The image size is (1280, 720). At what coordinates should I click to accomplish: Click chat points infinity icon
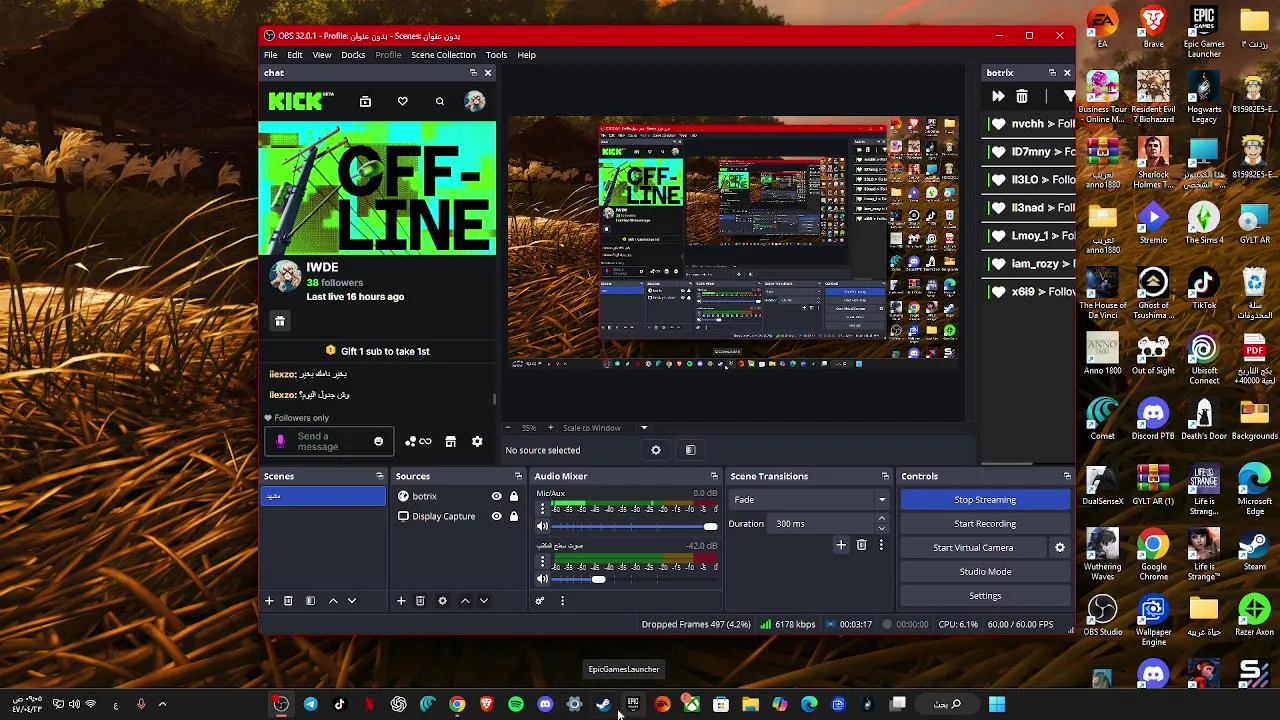[418, 441]
